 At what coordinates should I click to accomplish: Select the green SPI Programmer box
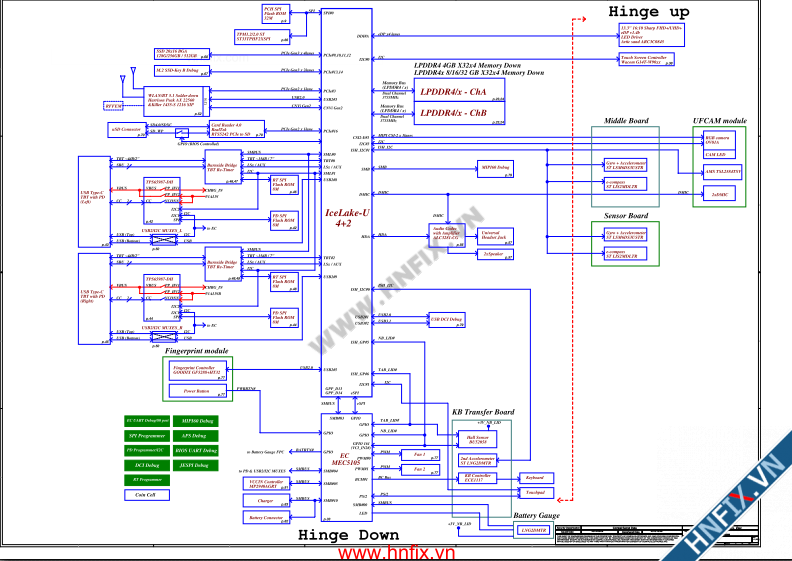(145, 436)
